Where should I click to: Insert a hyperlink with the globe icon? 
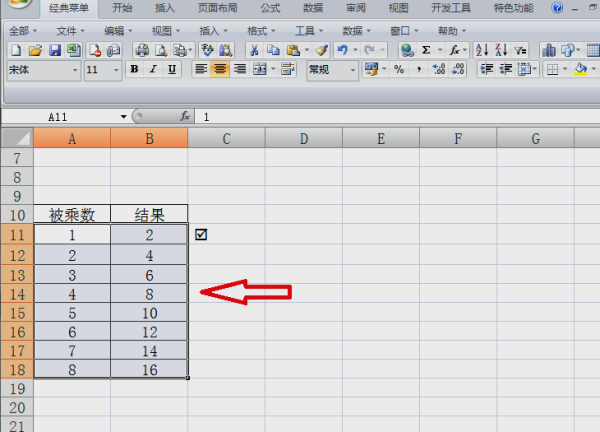(408, 50)
